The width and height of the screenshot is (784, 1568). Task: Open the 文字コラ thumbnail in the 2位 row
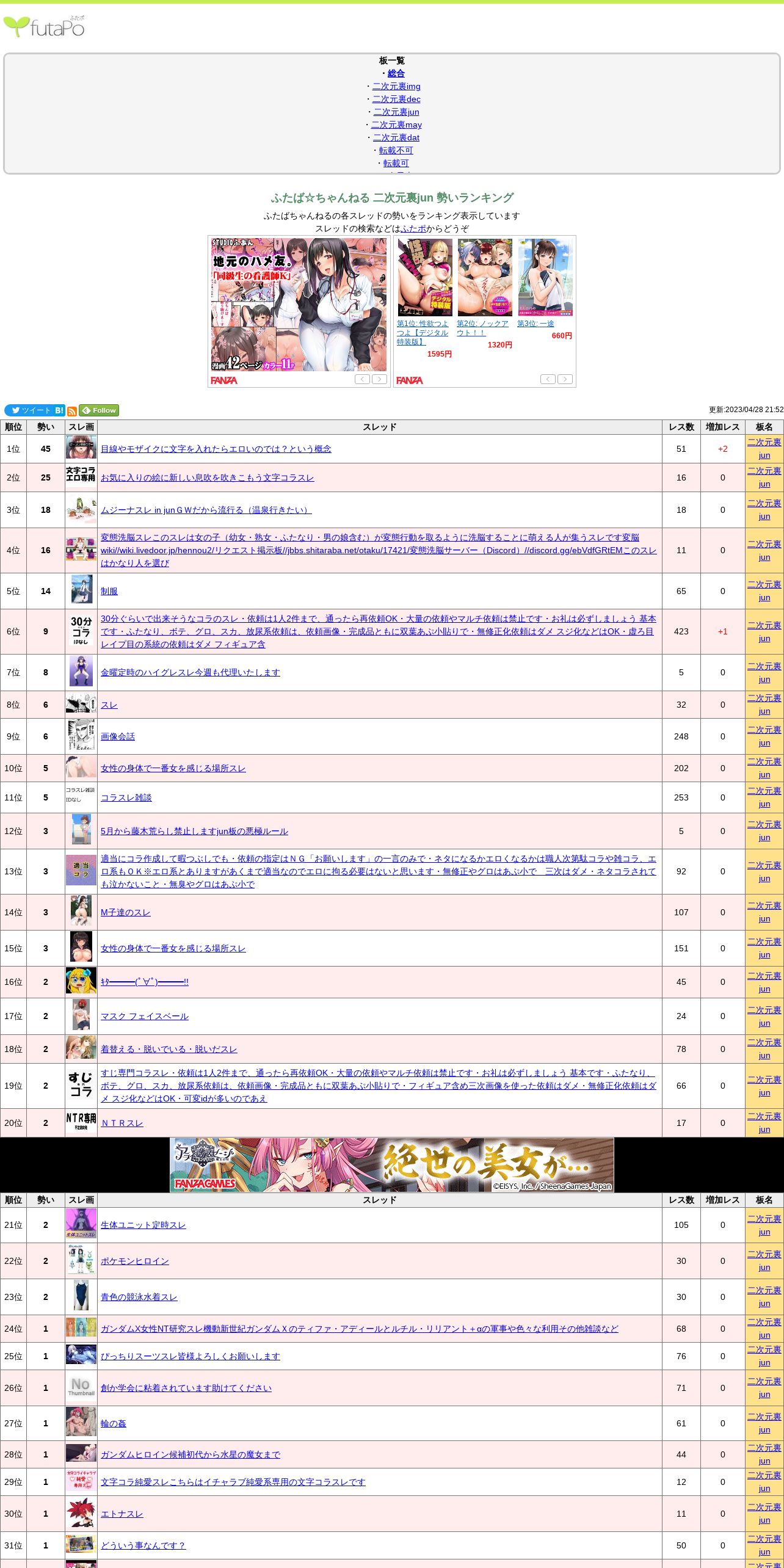pyautogui.click(x=81, y=474)
